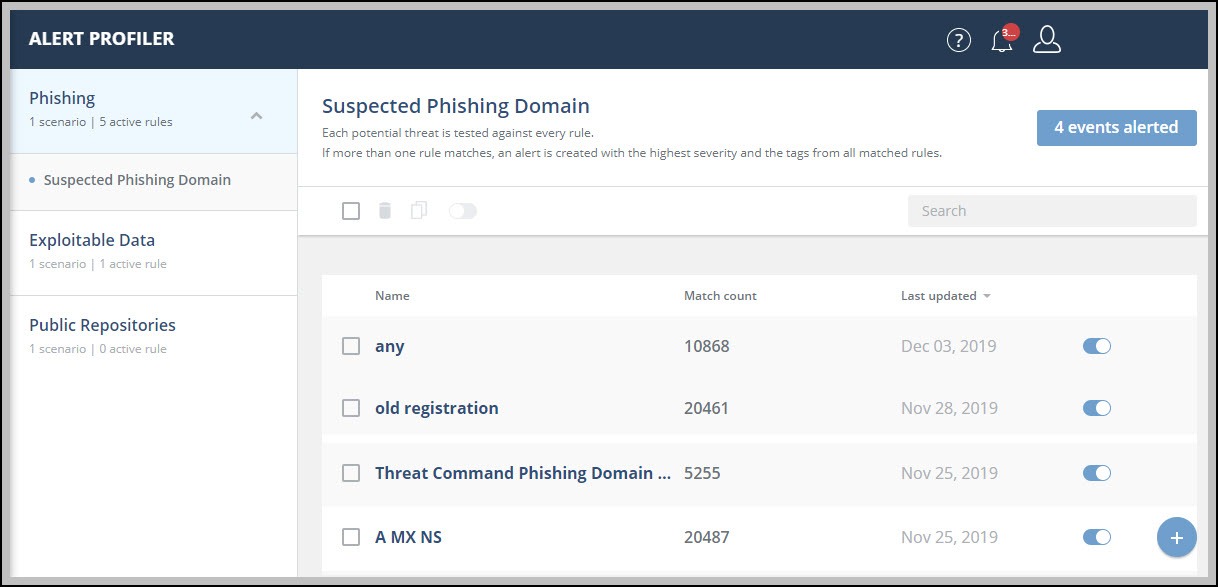Open the Public Repositories category

(x=102, y=325)
